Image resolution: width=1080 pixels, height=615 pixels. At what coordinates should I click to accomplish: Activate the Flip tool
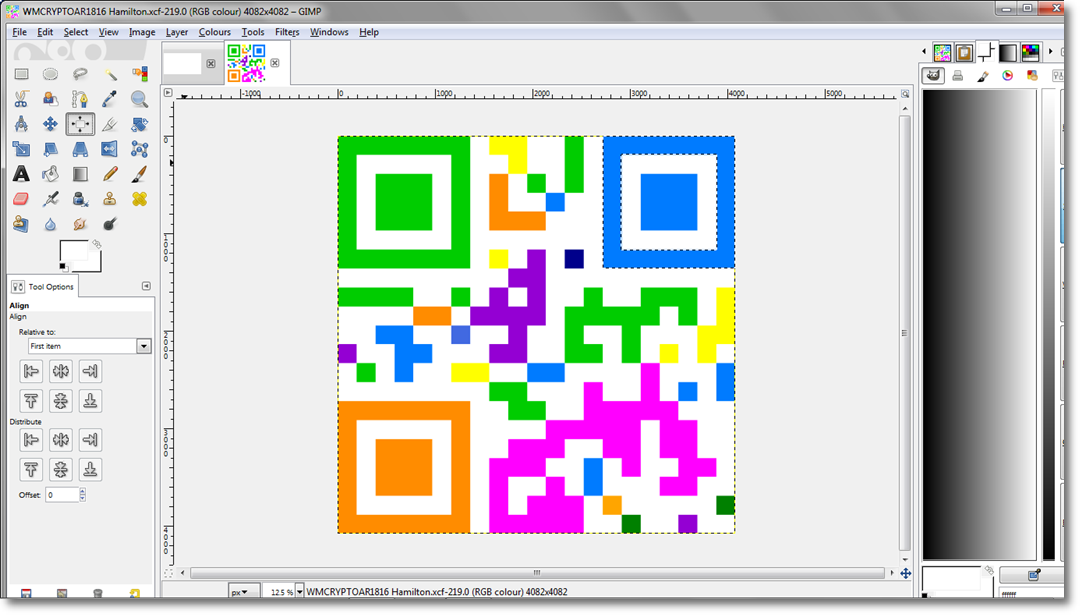[110, 149]
